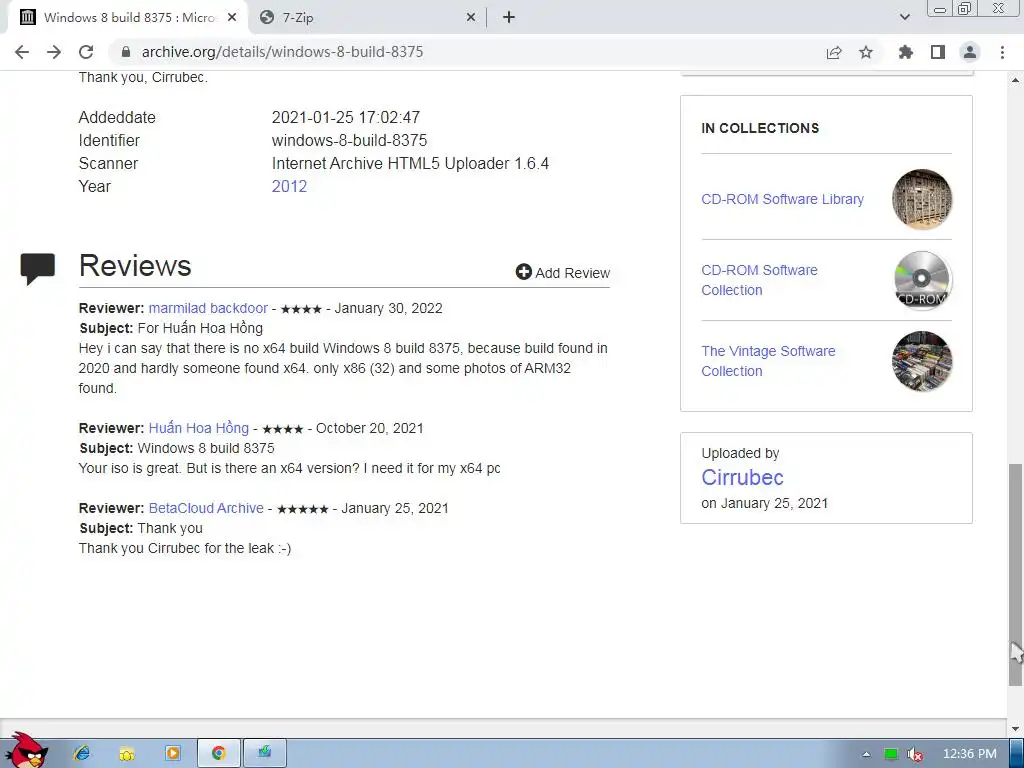Launch Internet Explorer from taskbar

click(82, 753)
